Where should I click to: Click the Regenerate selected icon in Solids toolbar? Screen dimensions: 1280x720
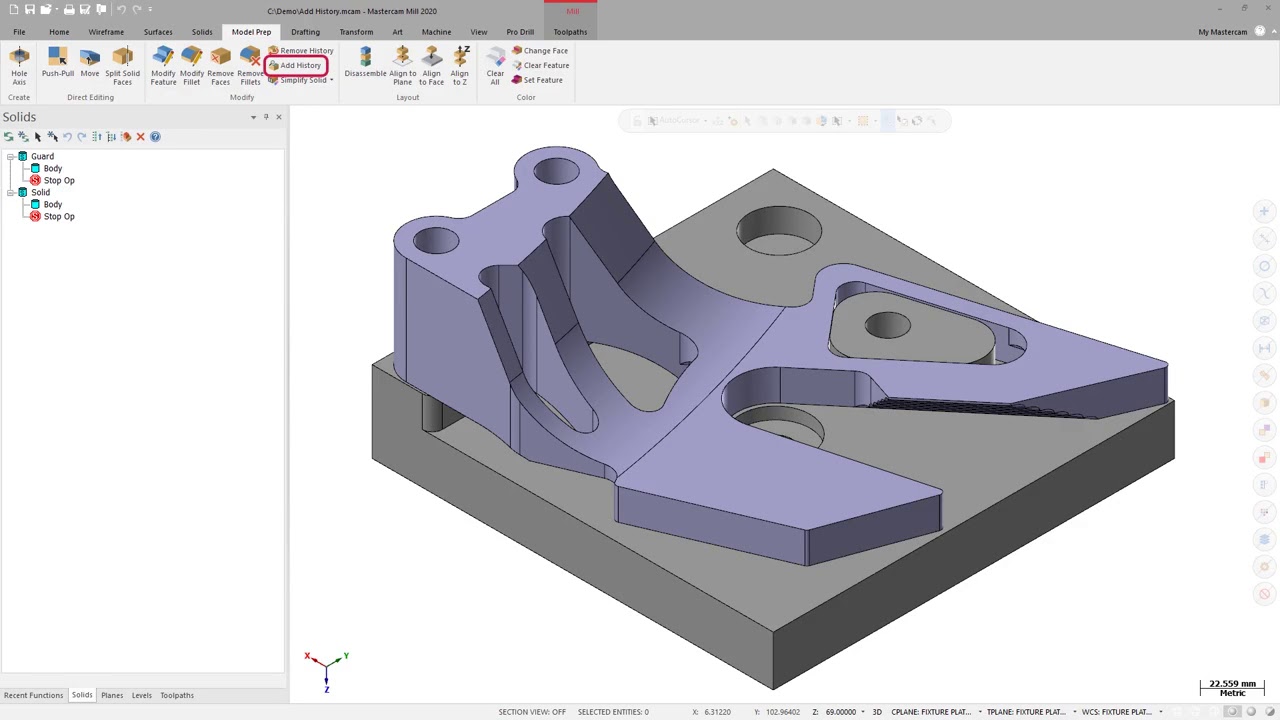click(x=9, y=137)
